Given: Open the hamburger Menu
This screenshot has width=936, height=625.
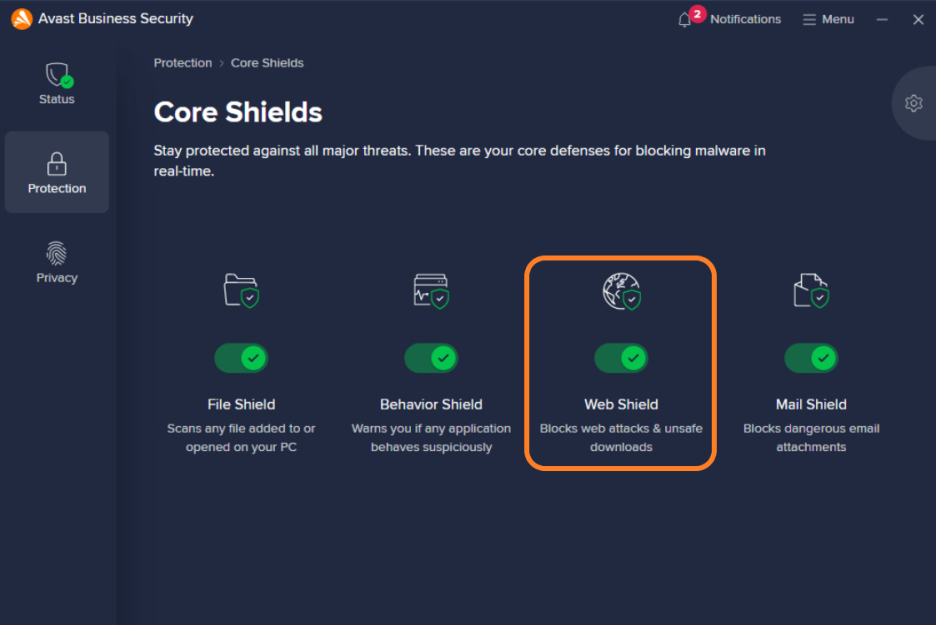Looking at the screenshot, I should tap(829, 20).
